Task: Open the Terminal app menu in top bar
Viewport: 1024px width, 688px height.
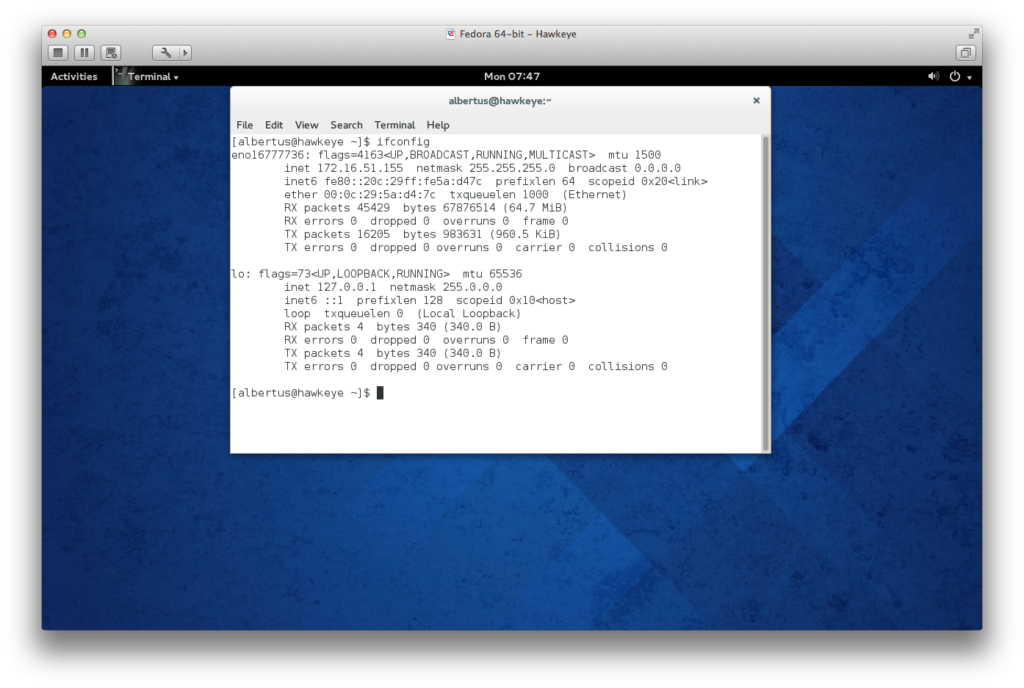Action: [x=148, y=76]
